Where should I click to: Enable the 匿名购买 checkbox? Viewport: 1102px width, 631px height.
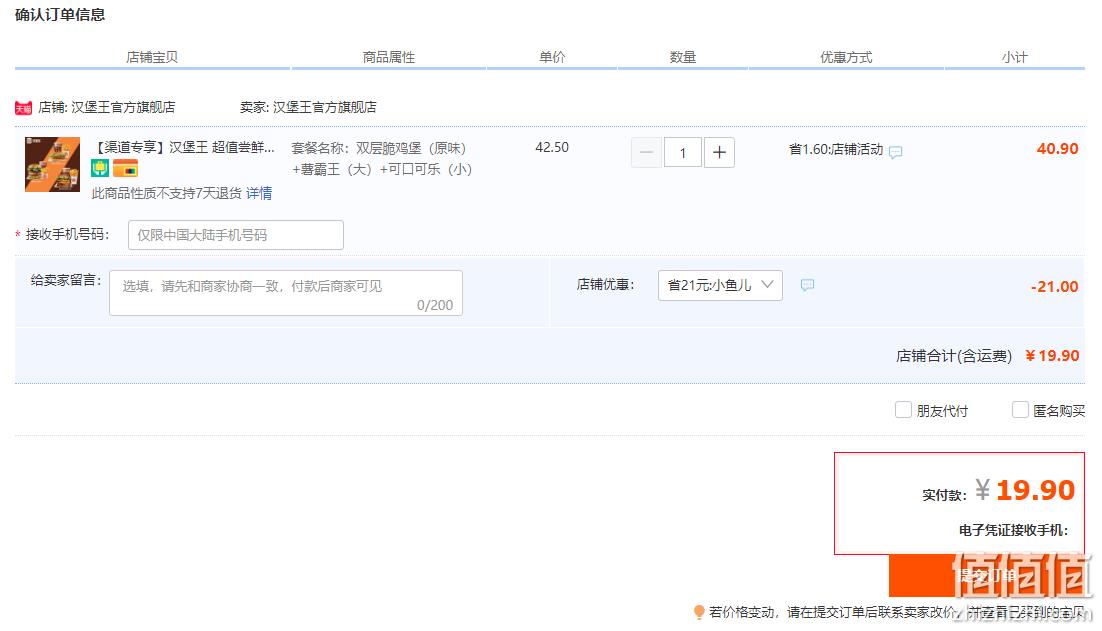[x=1020, y=410]
